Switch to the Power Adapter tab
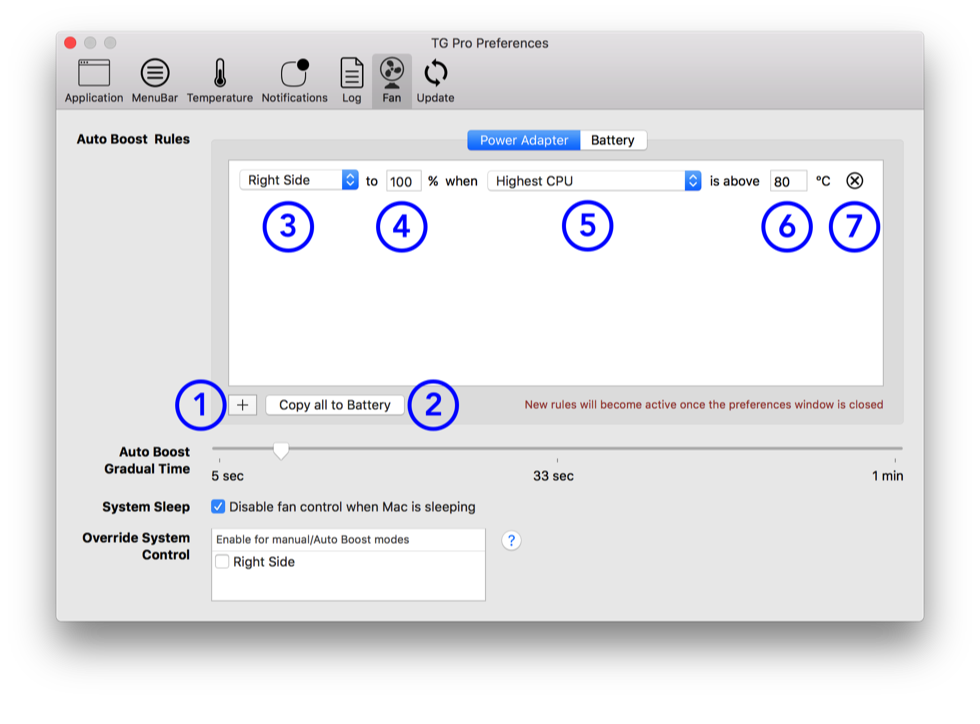Viewport: 980px width, 724px height. coord(524,140)
